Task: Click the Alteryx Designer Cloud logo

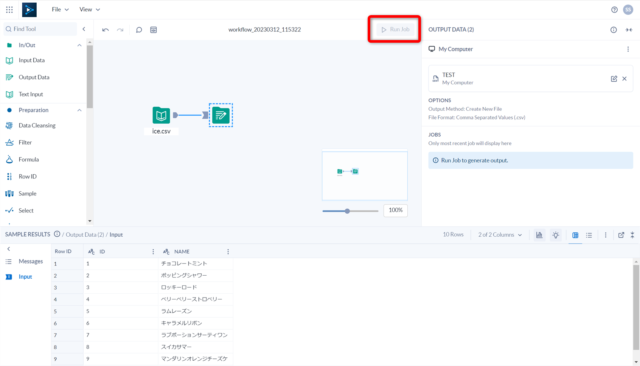Action: coord(29,9)
